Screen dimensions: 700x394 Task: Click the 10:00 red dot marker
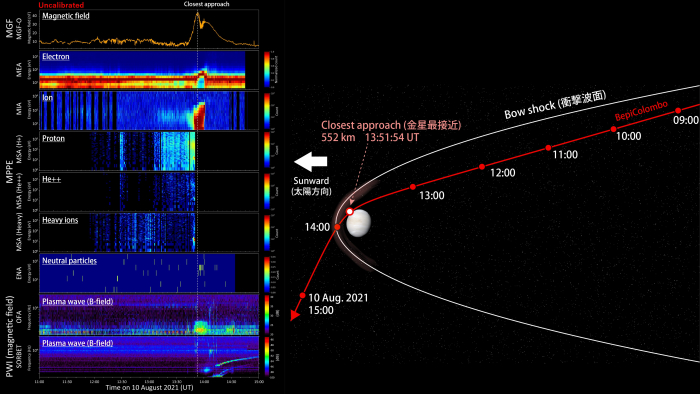[613, 129]
